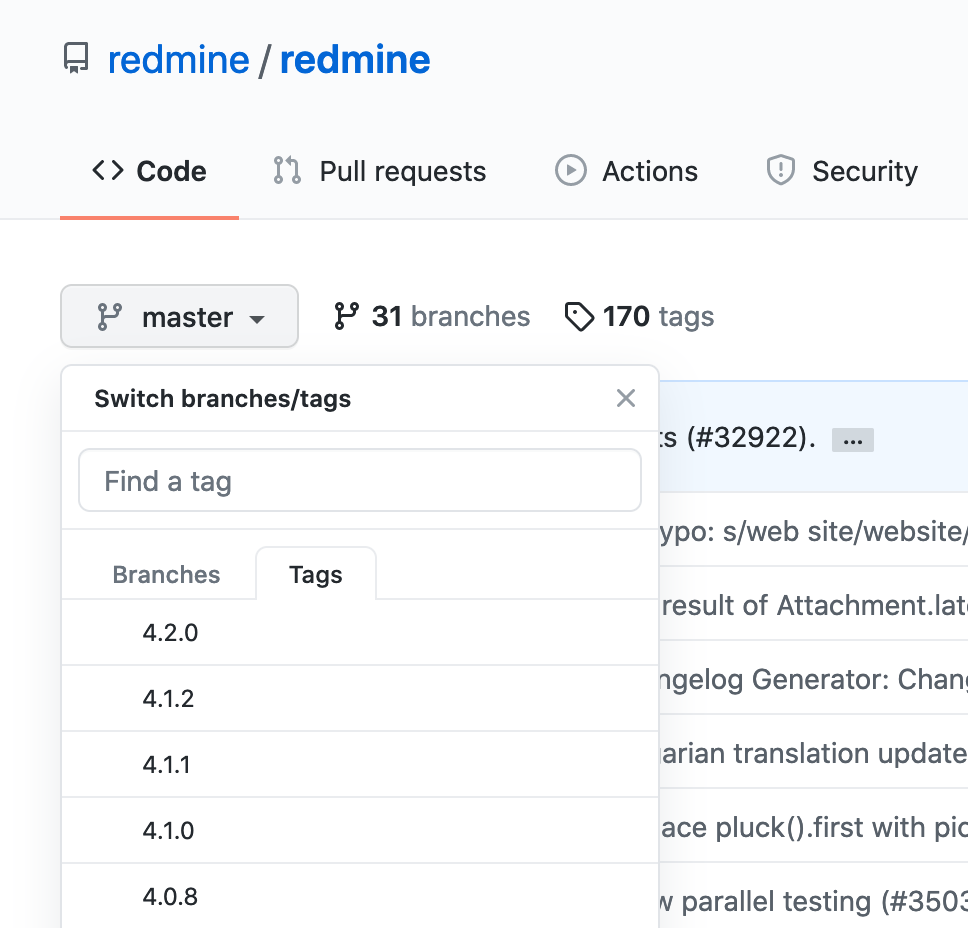
Task: Open parallel testing commit message
Action: [x=813, y=902]
